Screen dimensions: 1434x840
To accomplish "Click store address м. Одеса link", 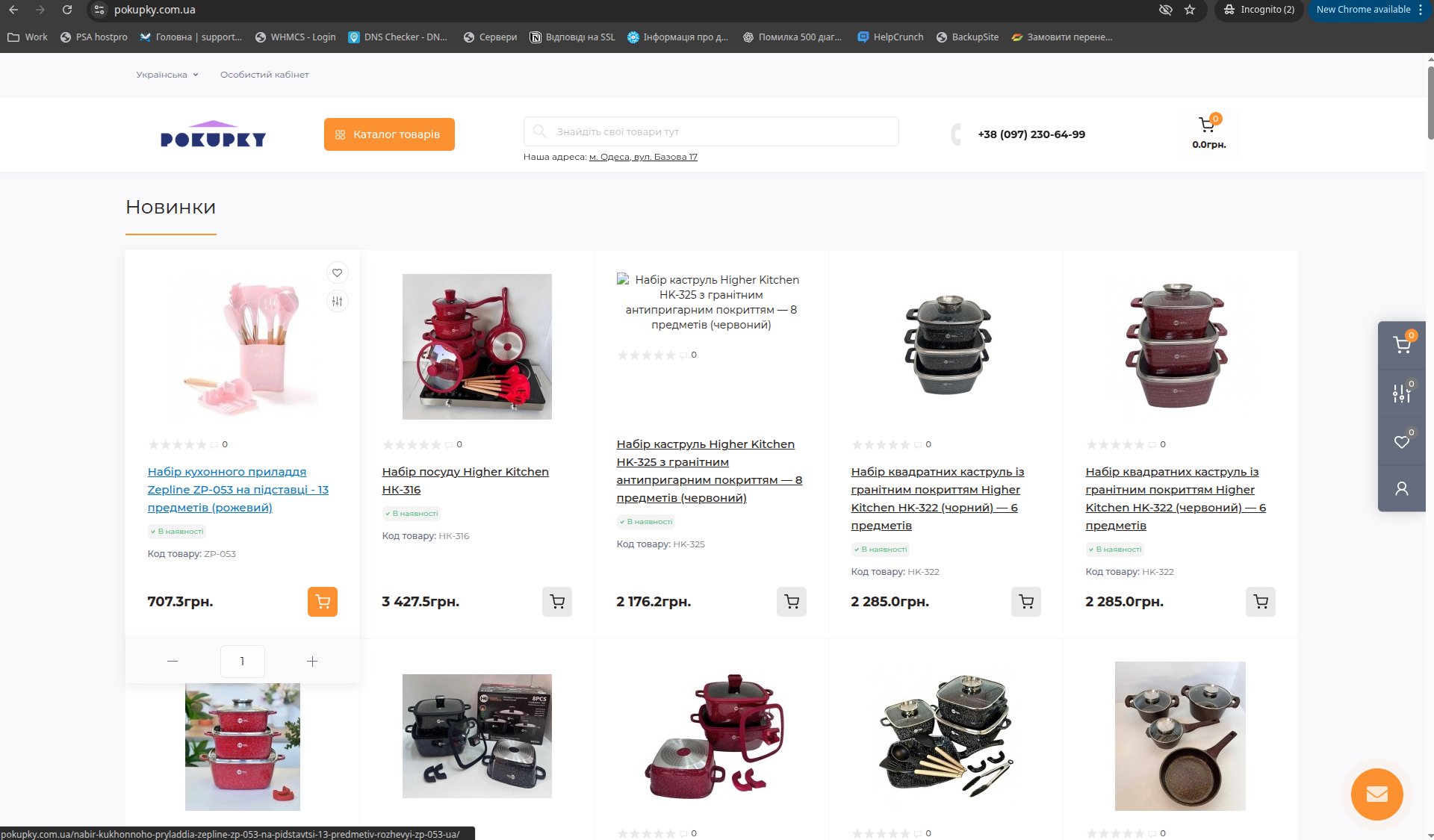I will pyautogui.click(x=643, y=157).
